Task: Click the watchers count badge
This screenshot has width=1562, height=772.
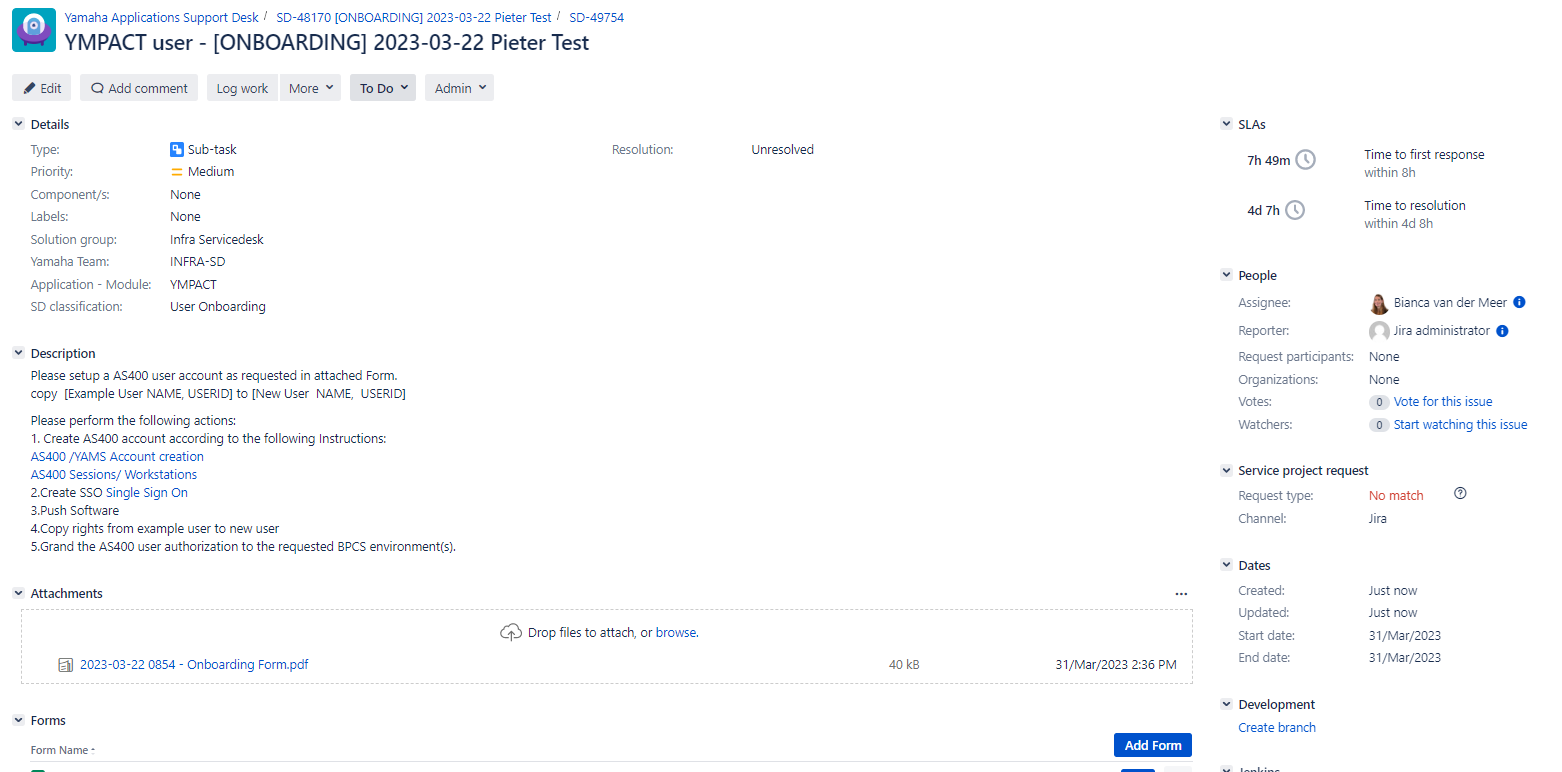Action: (x=1379, y=425)
